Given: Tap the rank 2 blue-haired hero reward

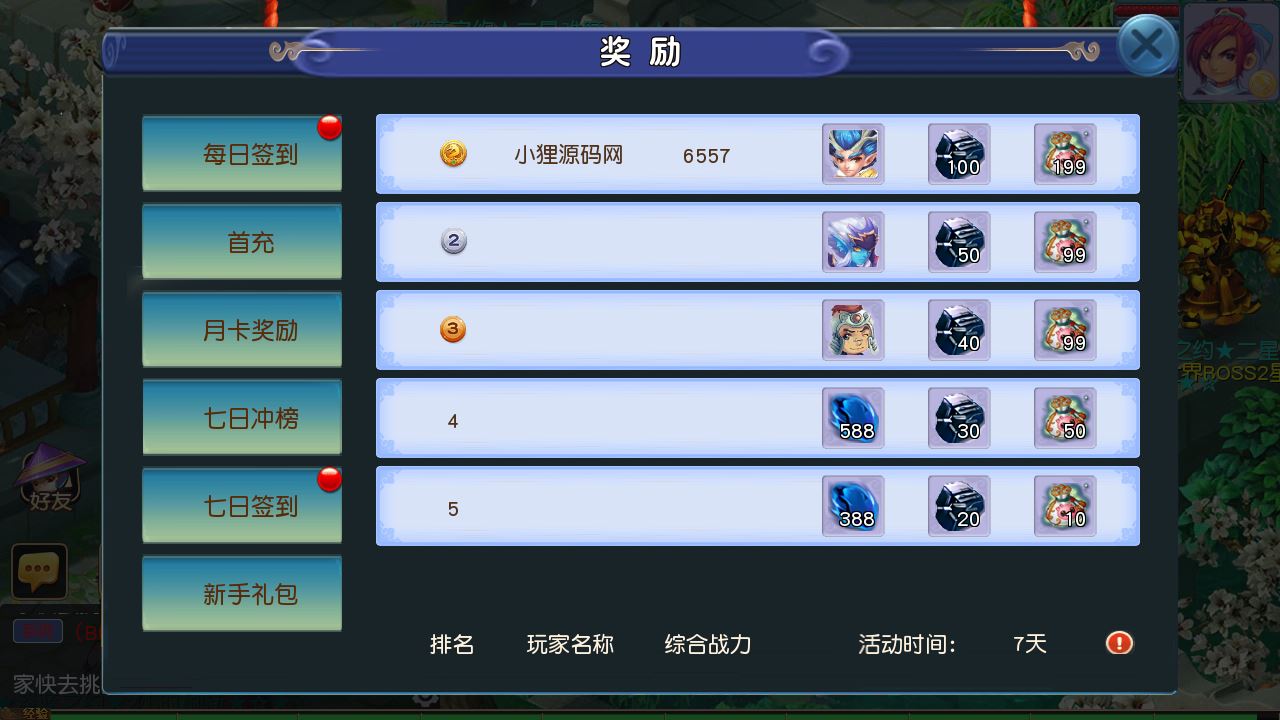Looking at the screenshot, I should pos(853,242).
